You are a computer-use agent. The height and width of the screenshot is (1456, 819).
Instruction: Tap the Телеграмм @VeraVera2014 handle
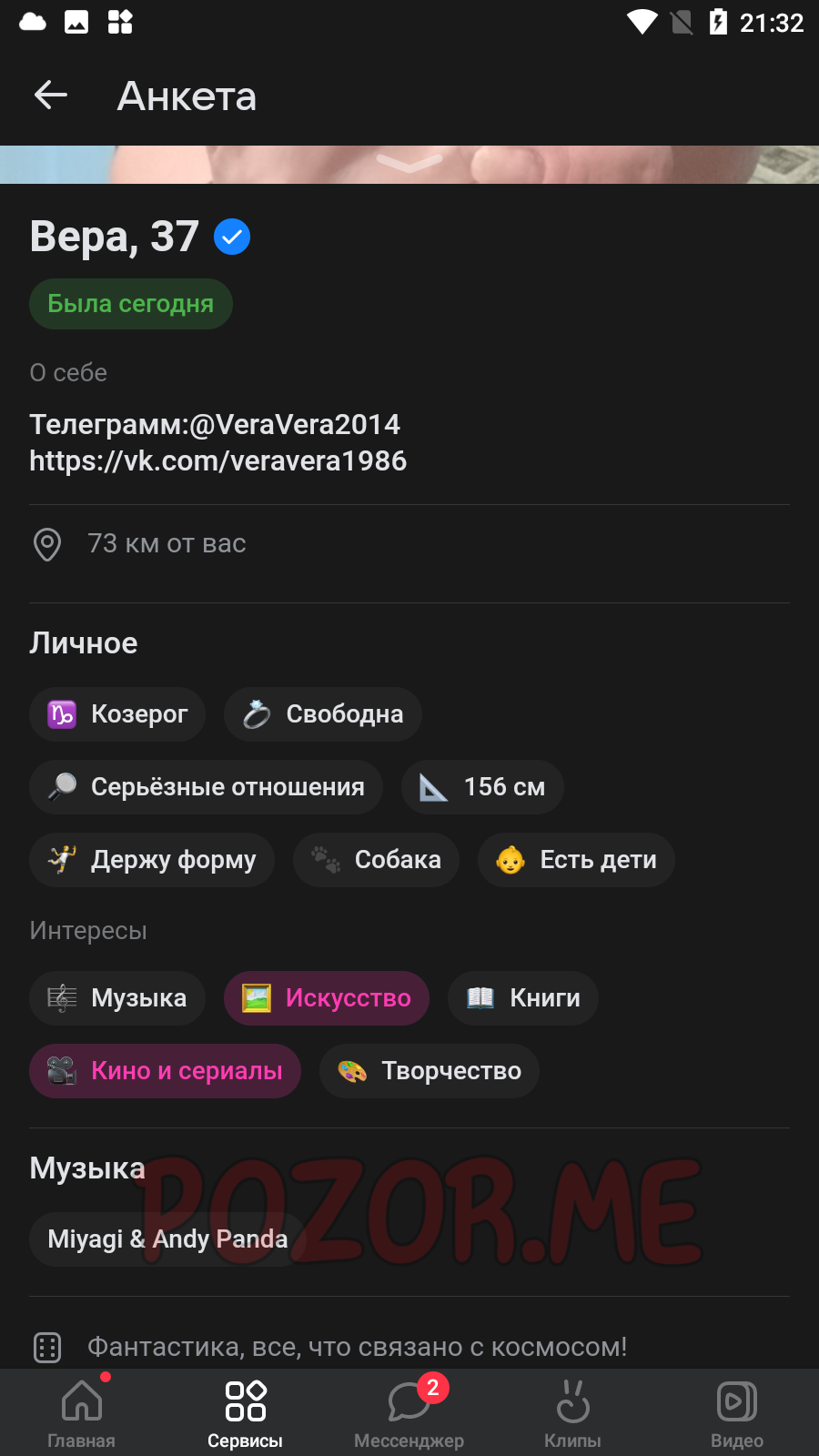pyautogui.click(x=215, y=424)
